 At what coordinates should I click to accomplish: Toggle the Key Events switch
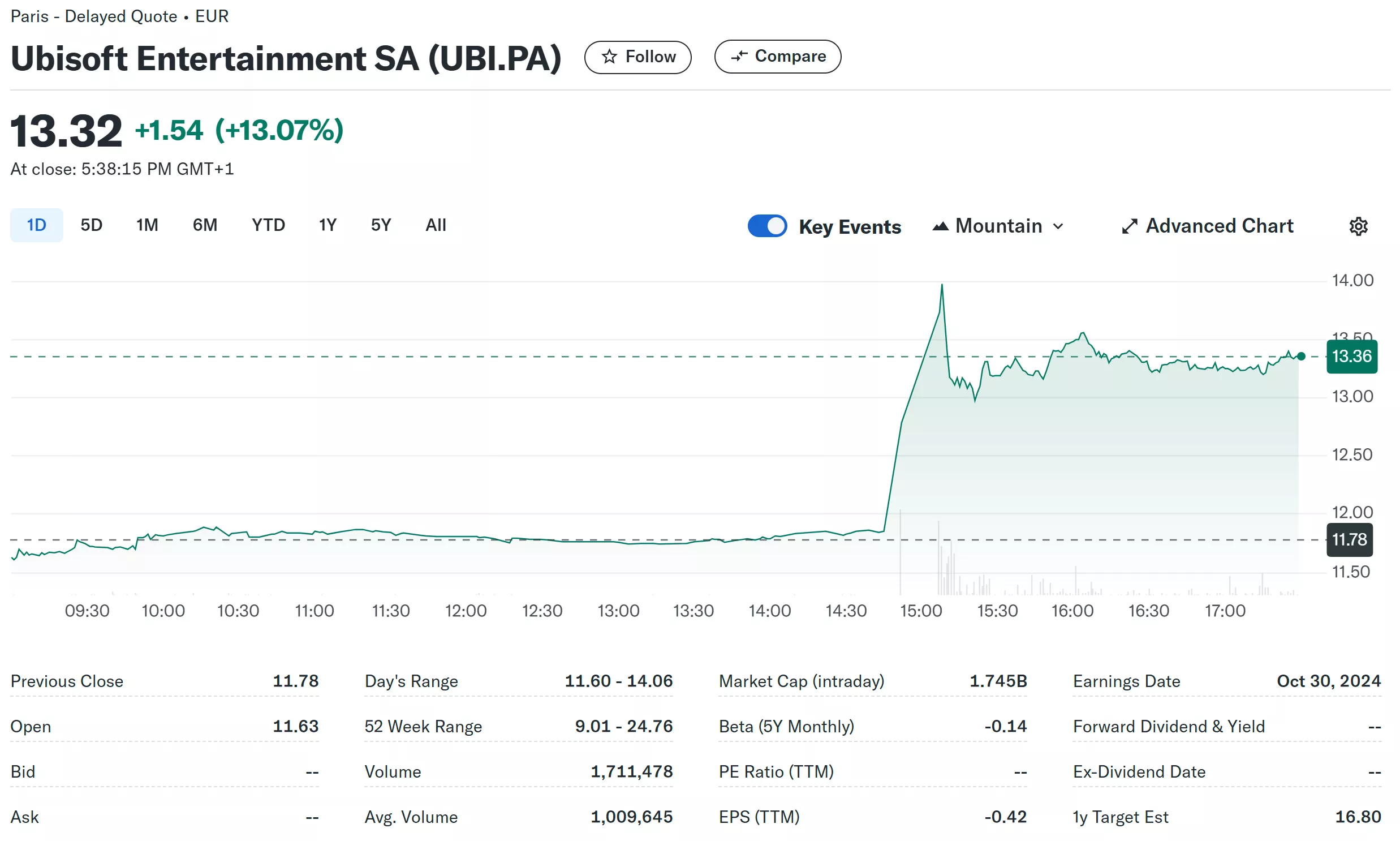point(767,226)
